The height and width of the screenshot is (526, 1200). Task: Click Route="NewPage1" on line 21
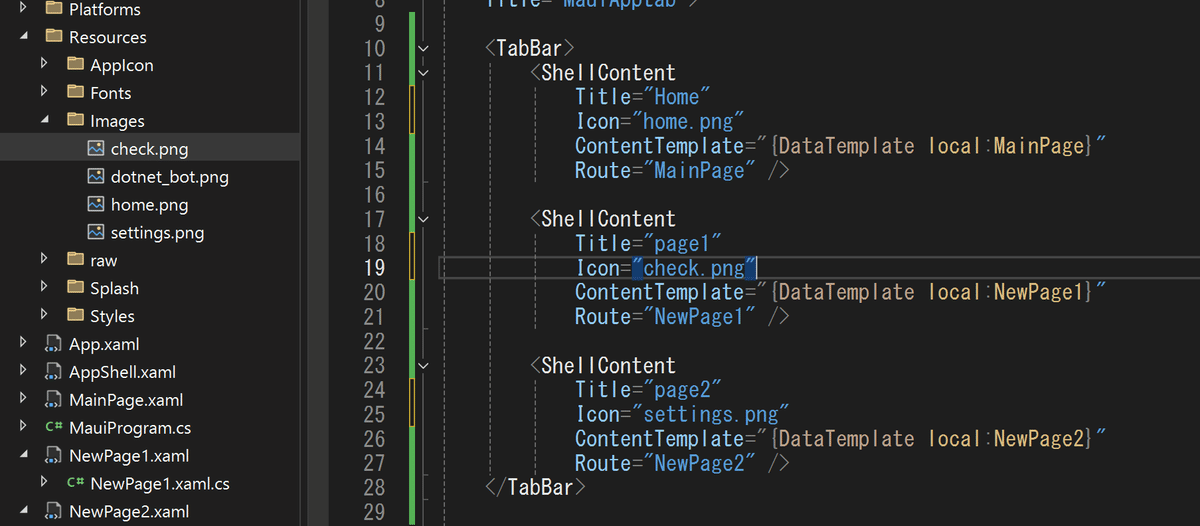click(666, 316)
